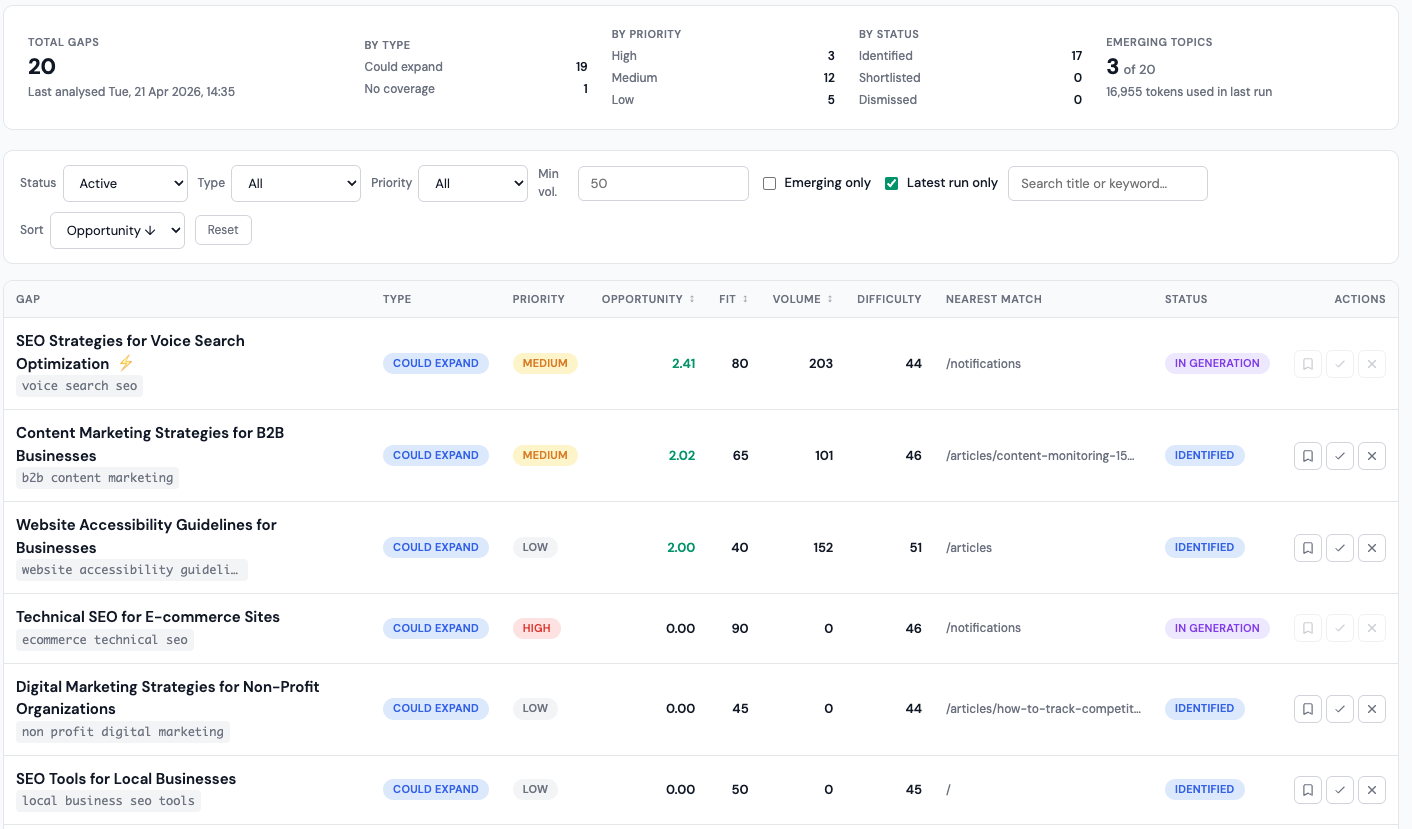Open the Status filter dropdown set to Active
Image resolution: width=1412 pixels, height=829 pixels.
(125, 183)
